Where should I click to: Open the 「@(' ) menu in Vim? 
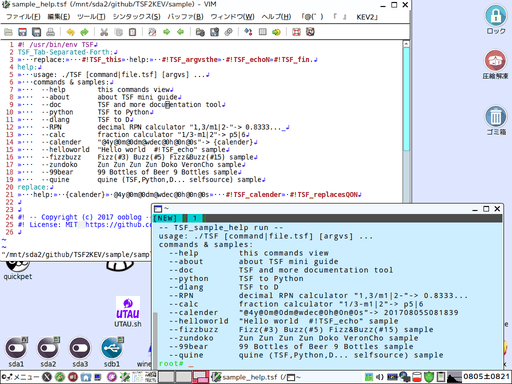coord(312,17)
